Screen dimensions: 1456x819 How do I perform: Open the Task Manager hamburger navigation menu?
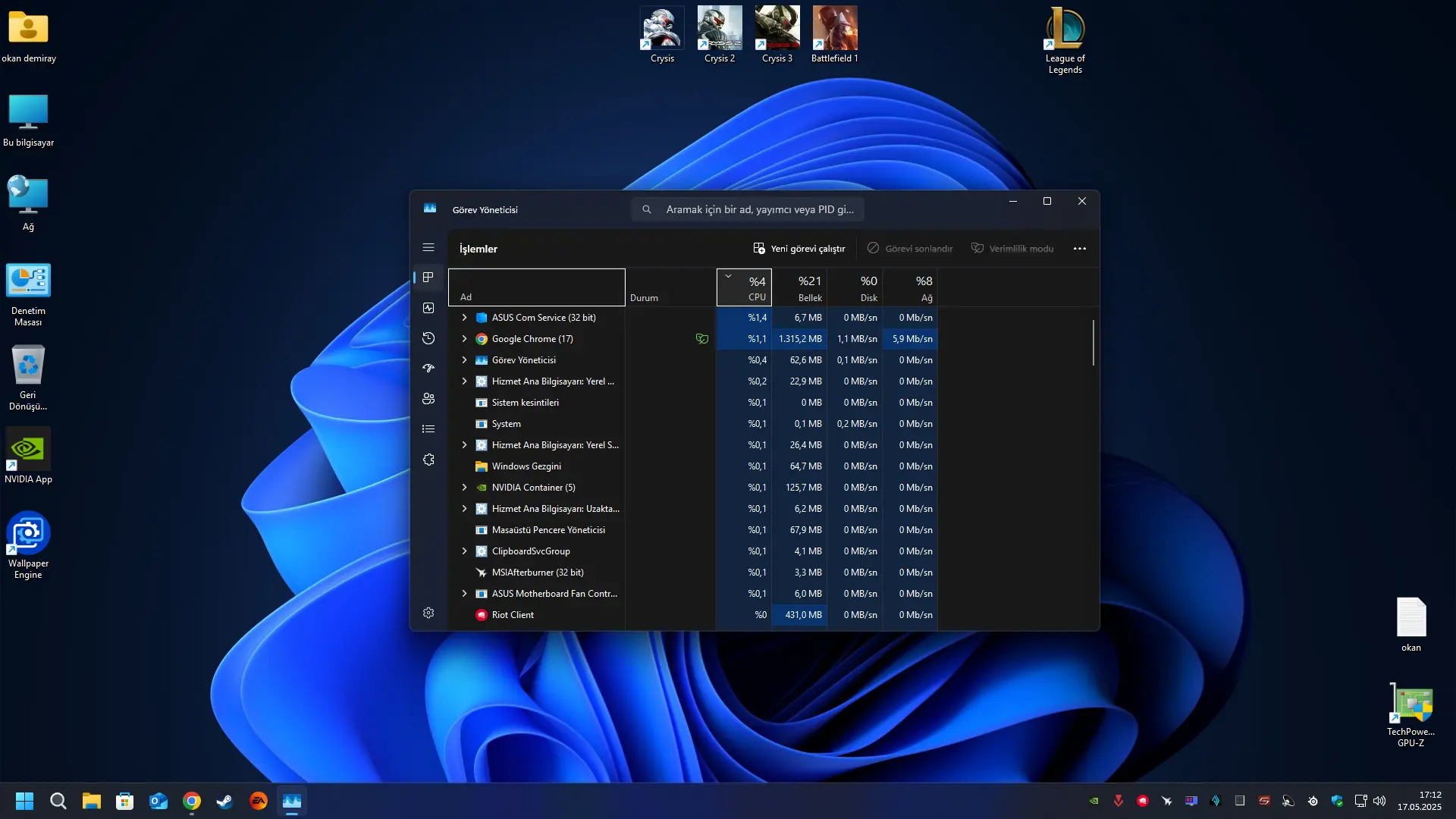[428, 248]
